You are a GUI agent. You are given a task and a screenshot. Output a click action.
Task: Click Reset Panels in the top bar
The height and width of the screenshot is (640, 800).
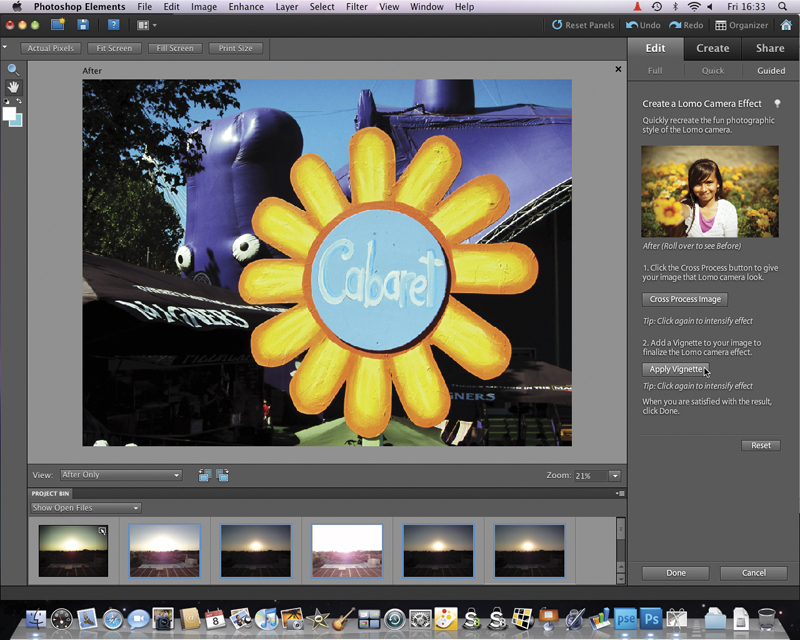[583, 25]
